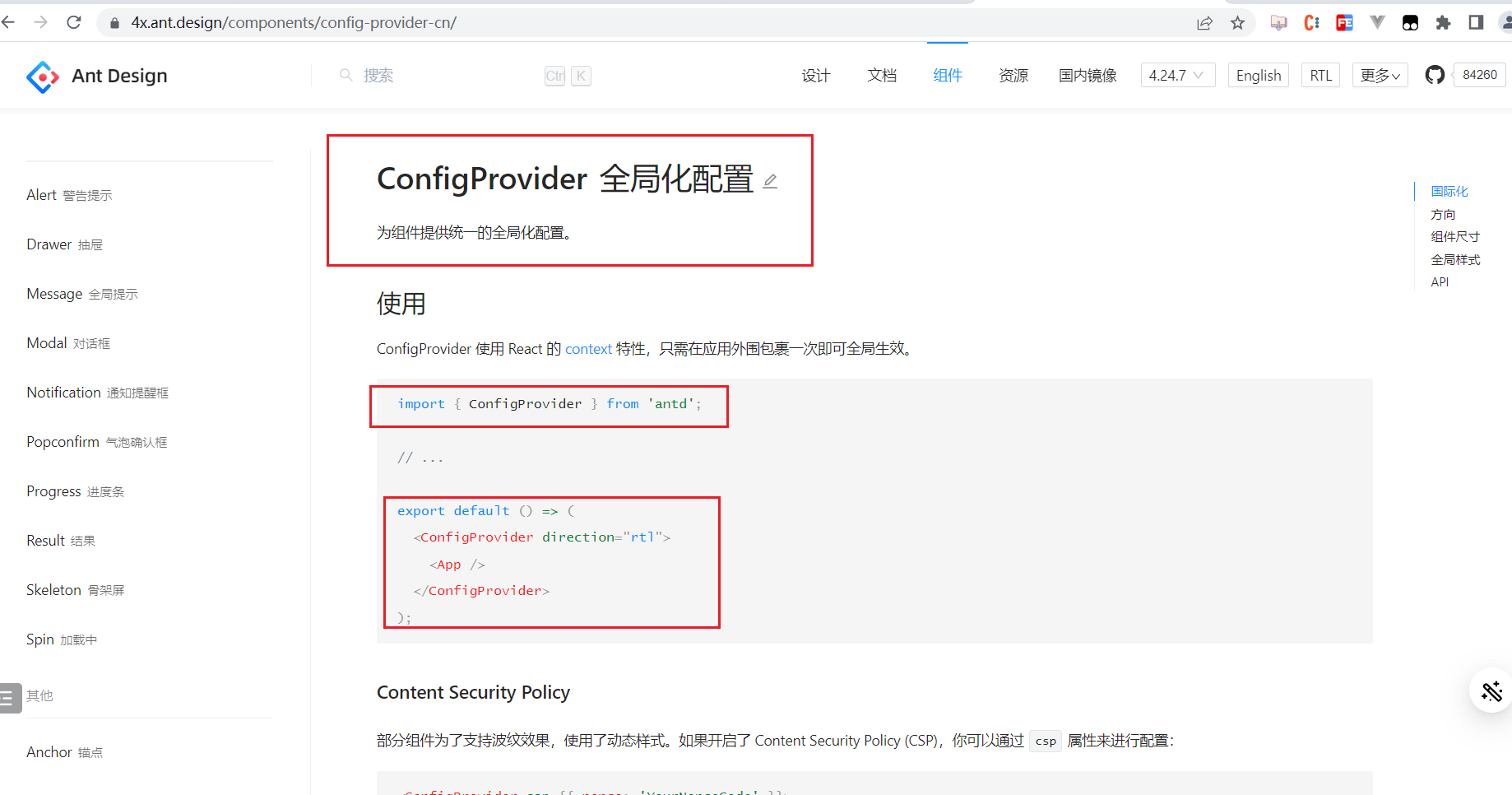This screenshot has height=795, width=1512.
Task: Open the browser extensions puzzle icon
Action: 1443,23
